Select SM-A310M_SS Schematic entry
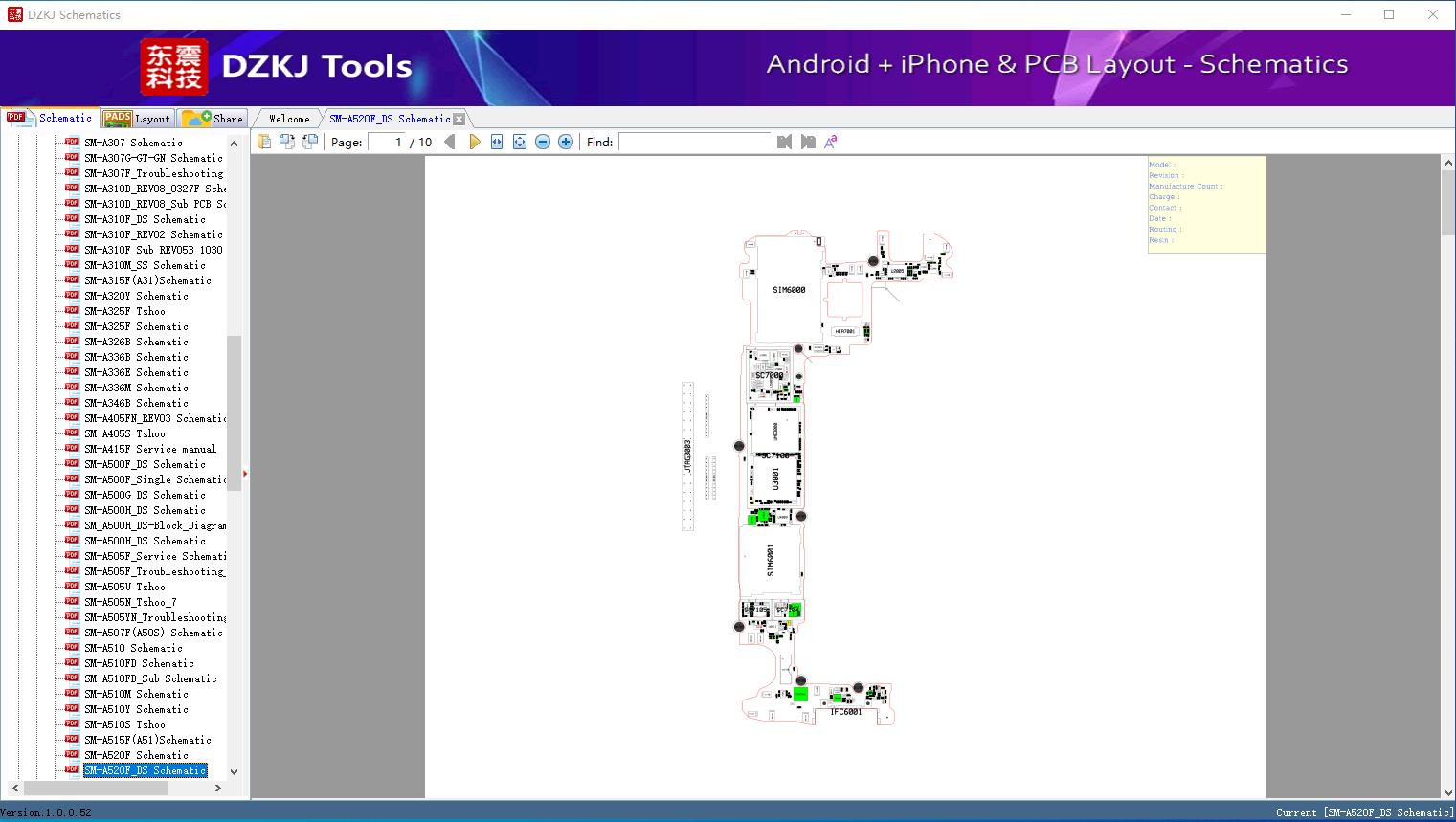 point(145,265)
